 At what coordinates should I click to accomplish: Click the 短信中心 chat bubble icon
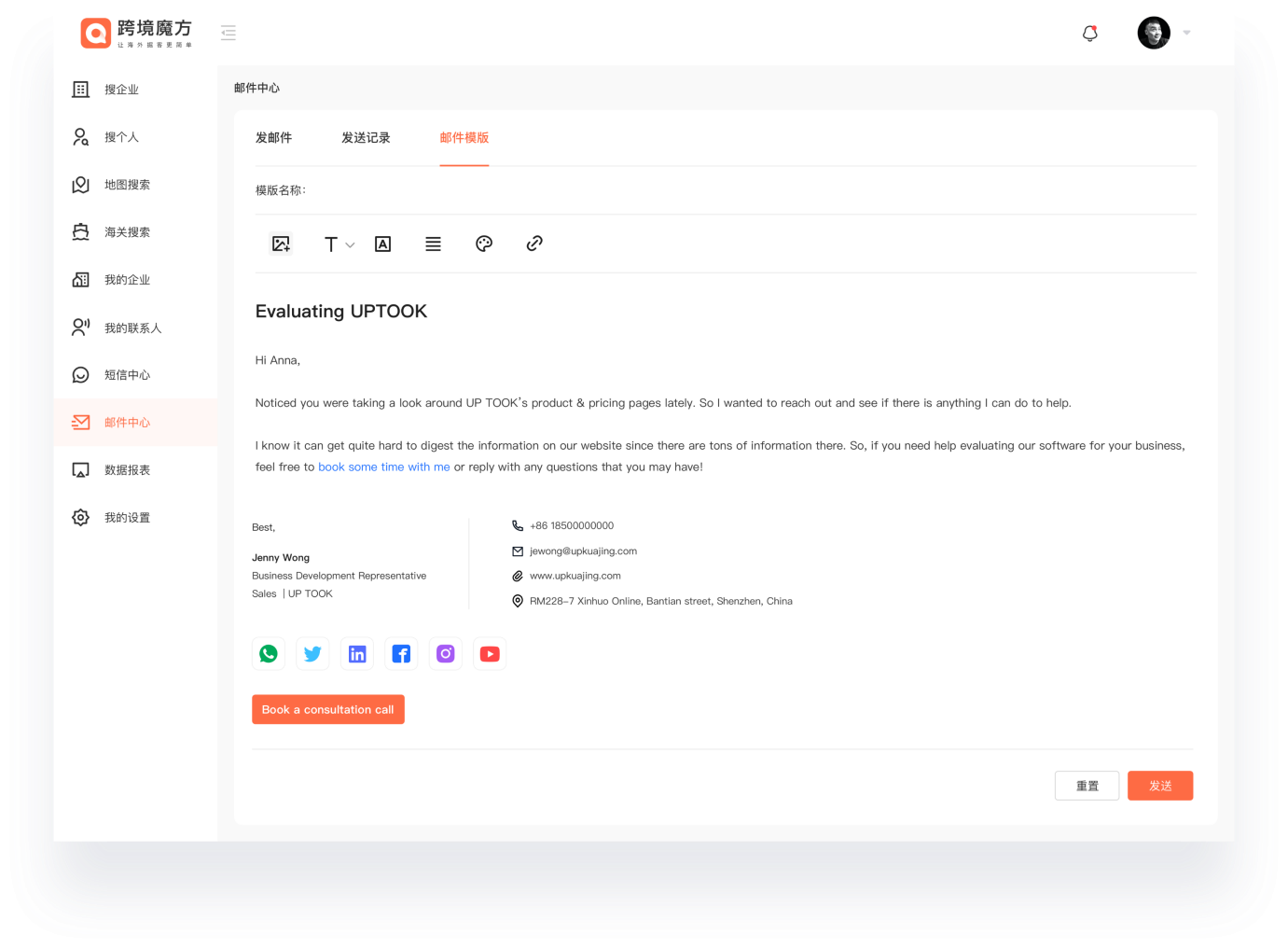coord(81,375)
